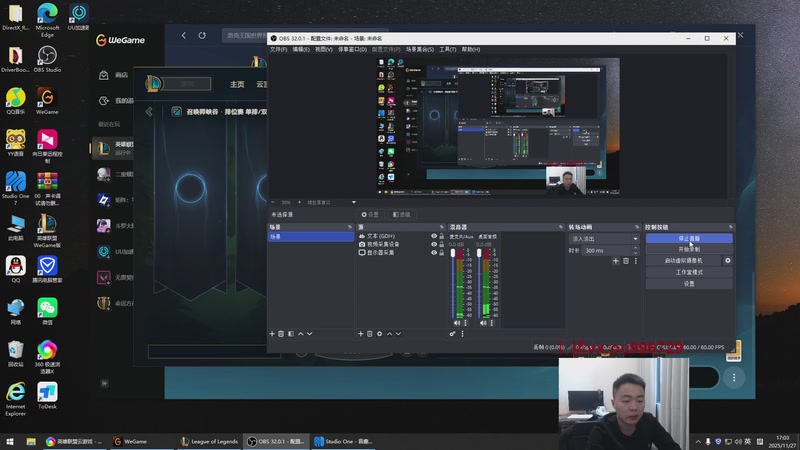
Task: Open OBS Studio desktop shortcut
Action: [x=47, y=59]
